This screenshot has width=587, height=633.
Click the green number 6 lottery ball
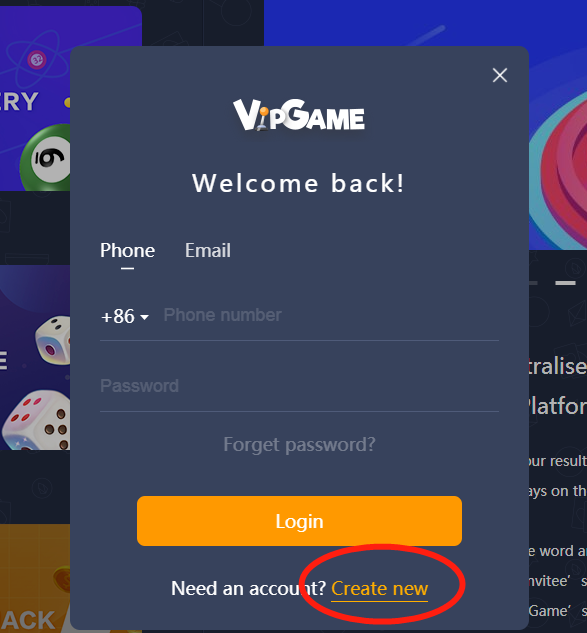coord(45,158)
